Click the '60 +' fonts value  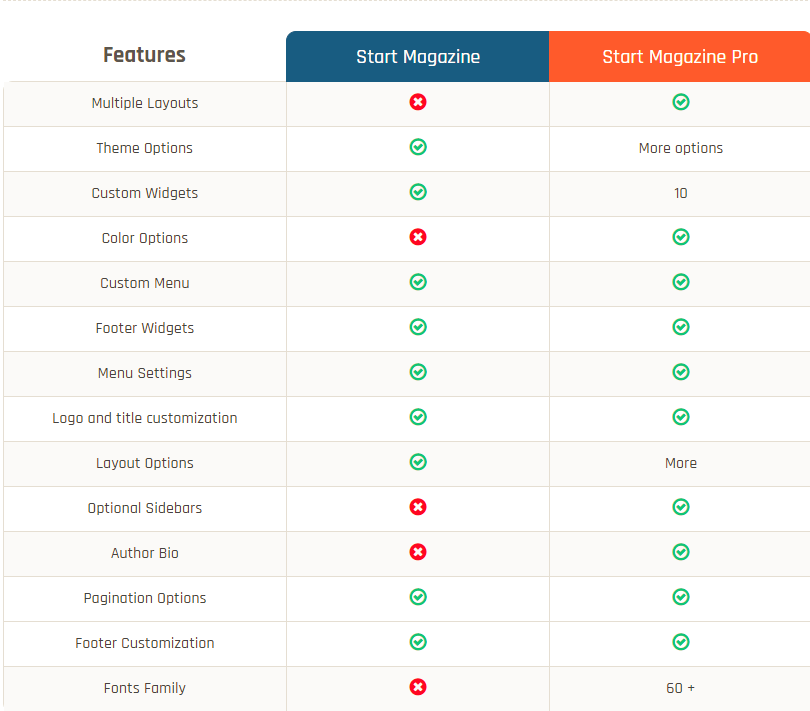pyautogui.click(x=680, y=688)
